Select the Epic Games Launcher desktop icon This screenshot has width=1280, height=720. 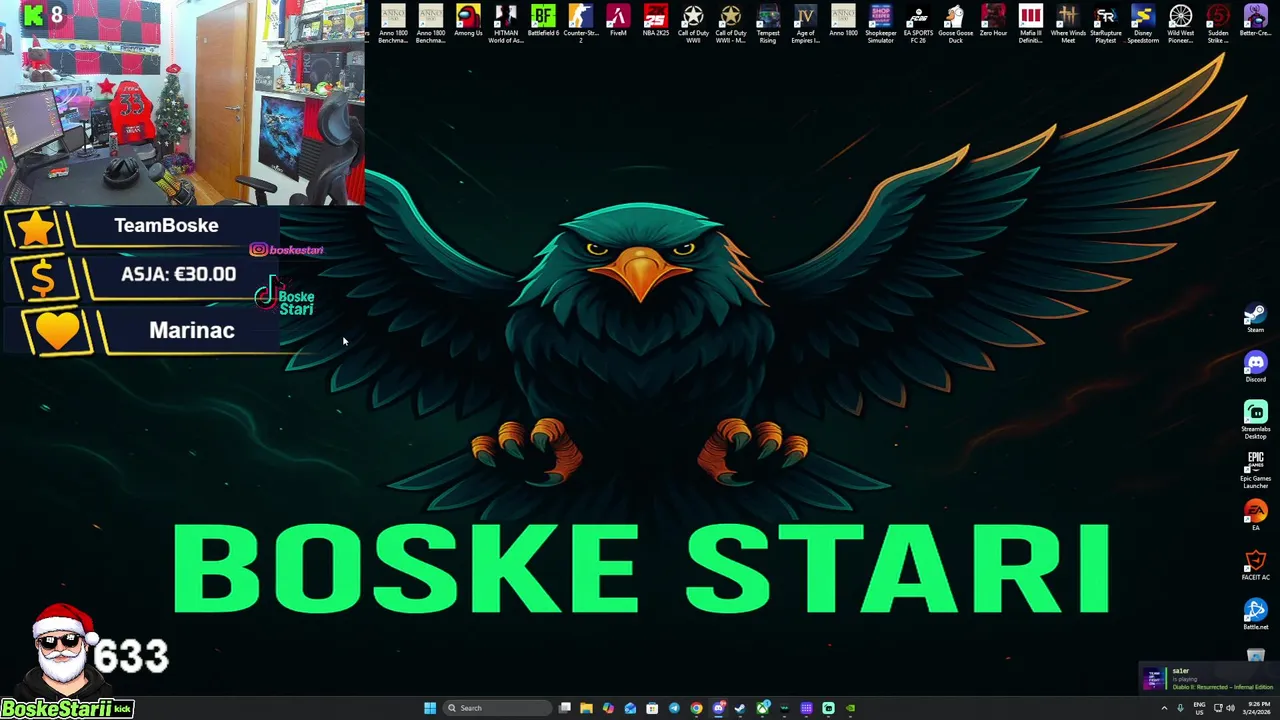coord(1255,470)
